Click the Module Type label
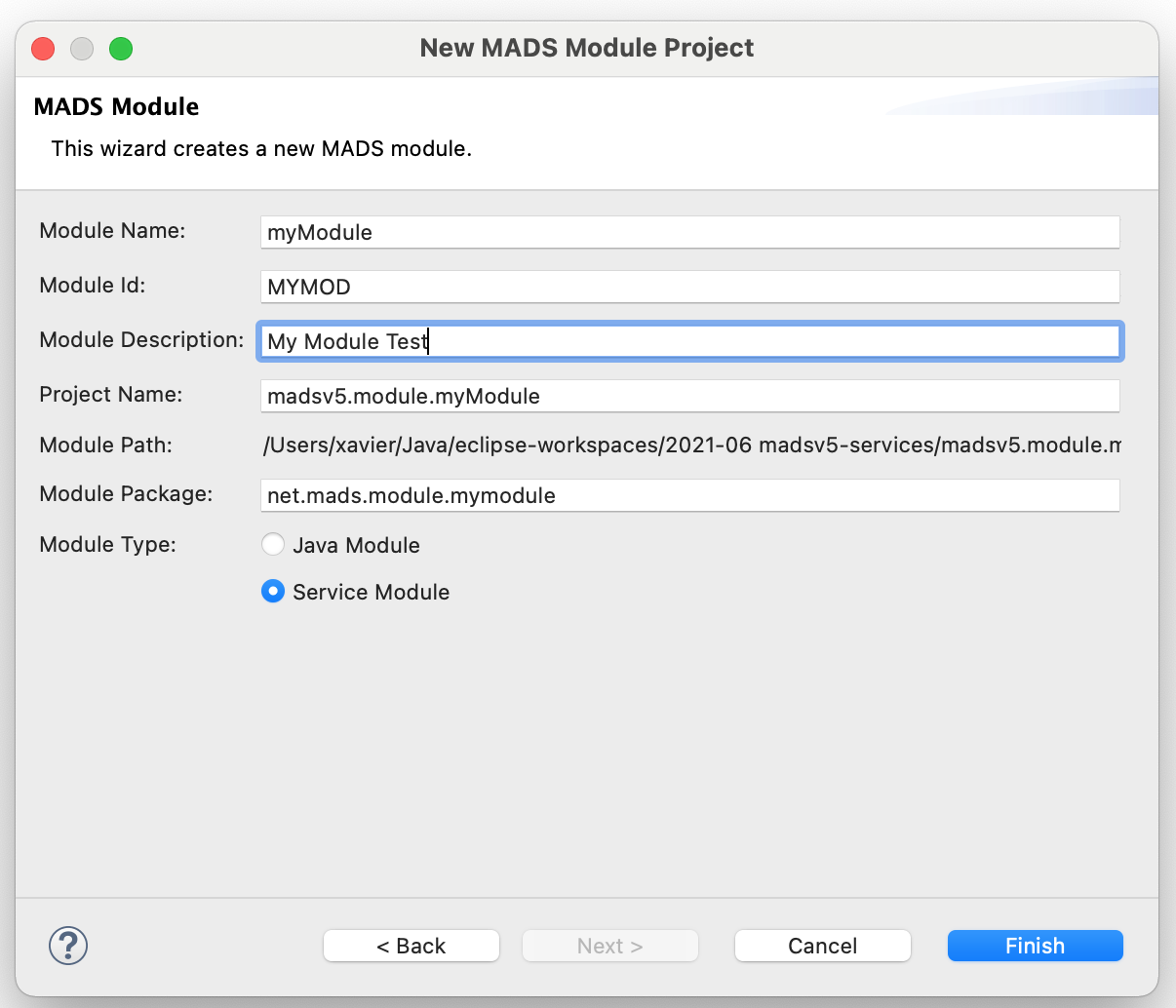 tap(107, 545)
